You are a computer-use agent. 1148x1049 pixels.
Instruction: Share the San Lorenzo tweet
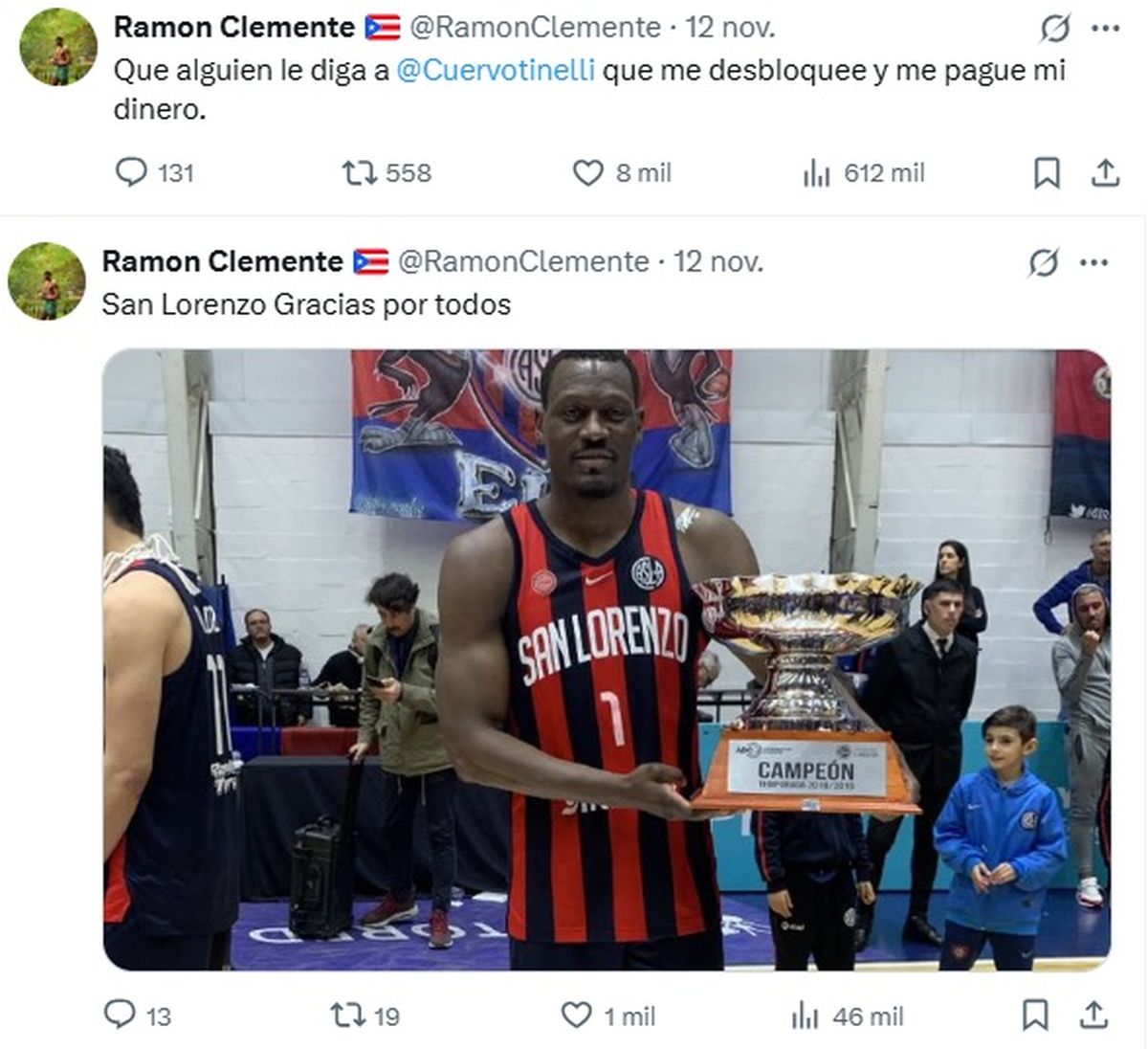[x=1093, y=1015]
